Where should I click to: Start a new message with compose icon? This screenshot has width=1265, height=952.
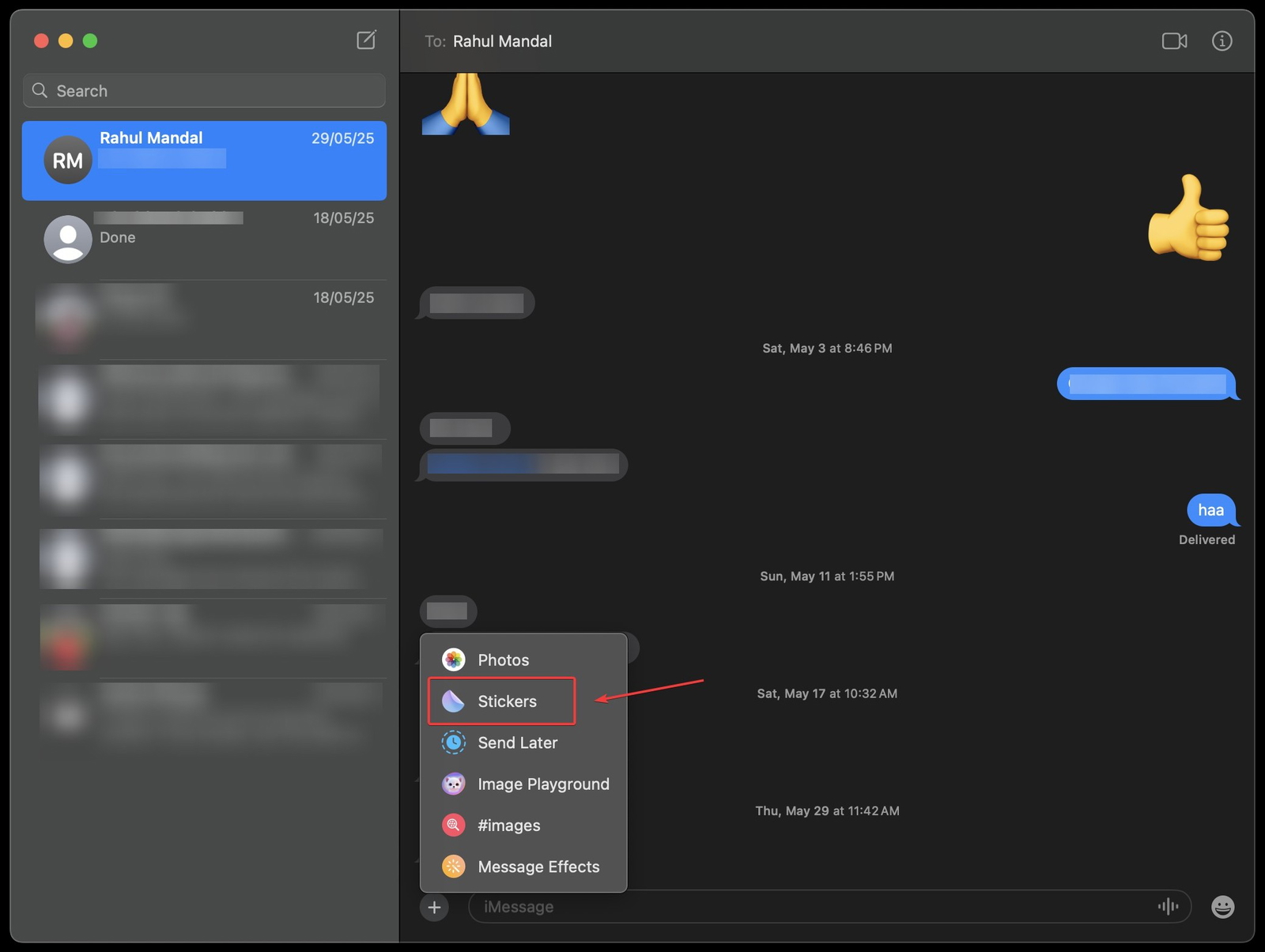tap(366, 40)
